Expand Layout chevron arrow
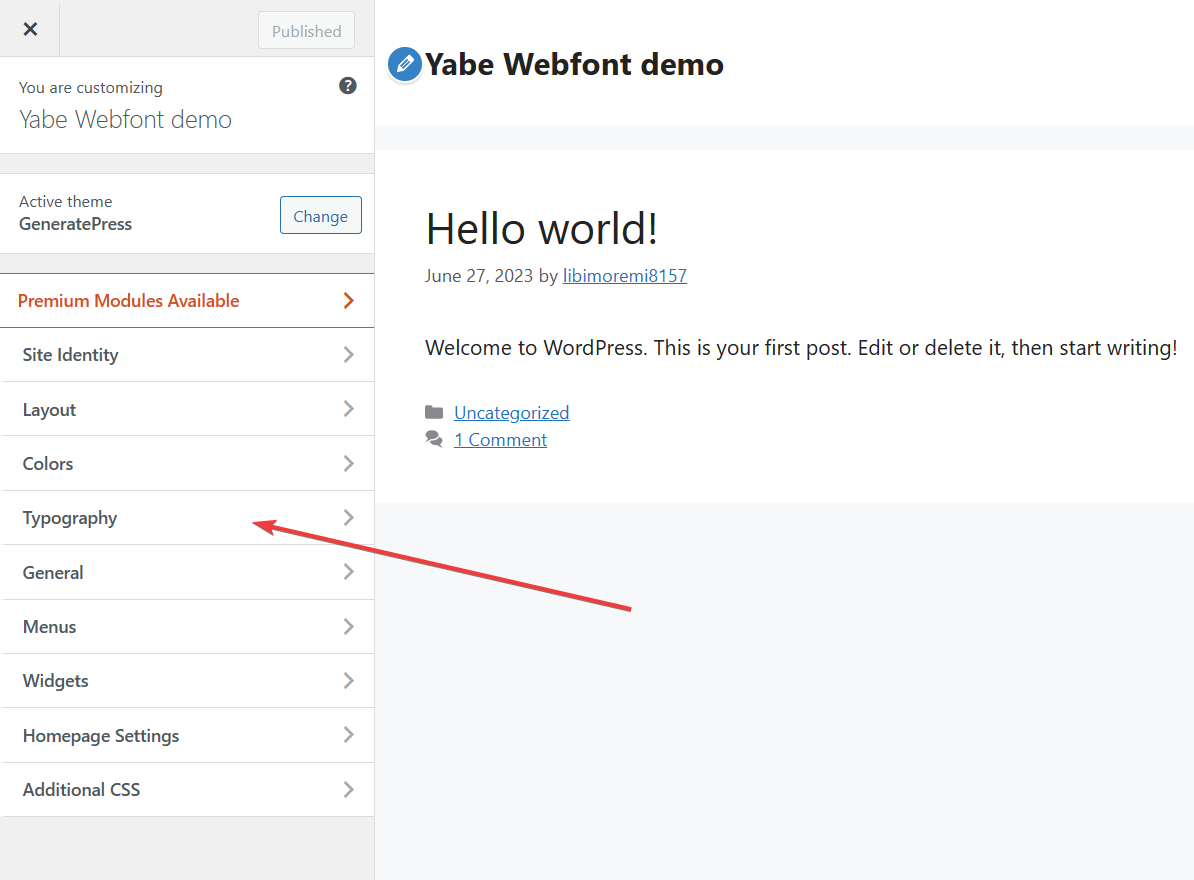1194x880 pixels. 349,409
